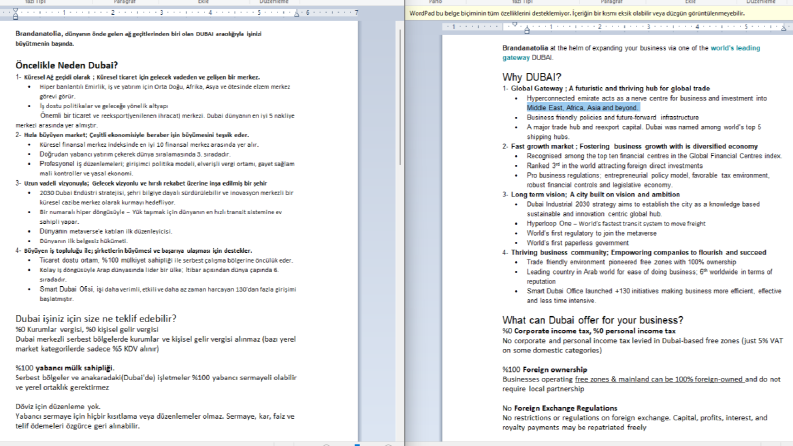Click the '%0 Kurumlar vergisi, %0 kişisel gelir vergisi' line

(86, 329)
